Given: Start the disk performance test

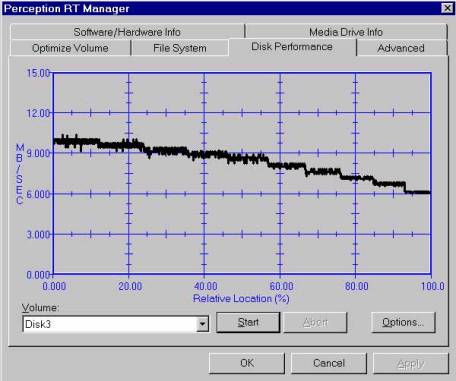Looking at the screenshot, I should pyautogui.click(x=248, y=322).
